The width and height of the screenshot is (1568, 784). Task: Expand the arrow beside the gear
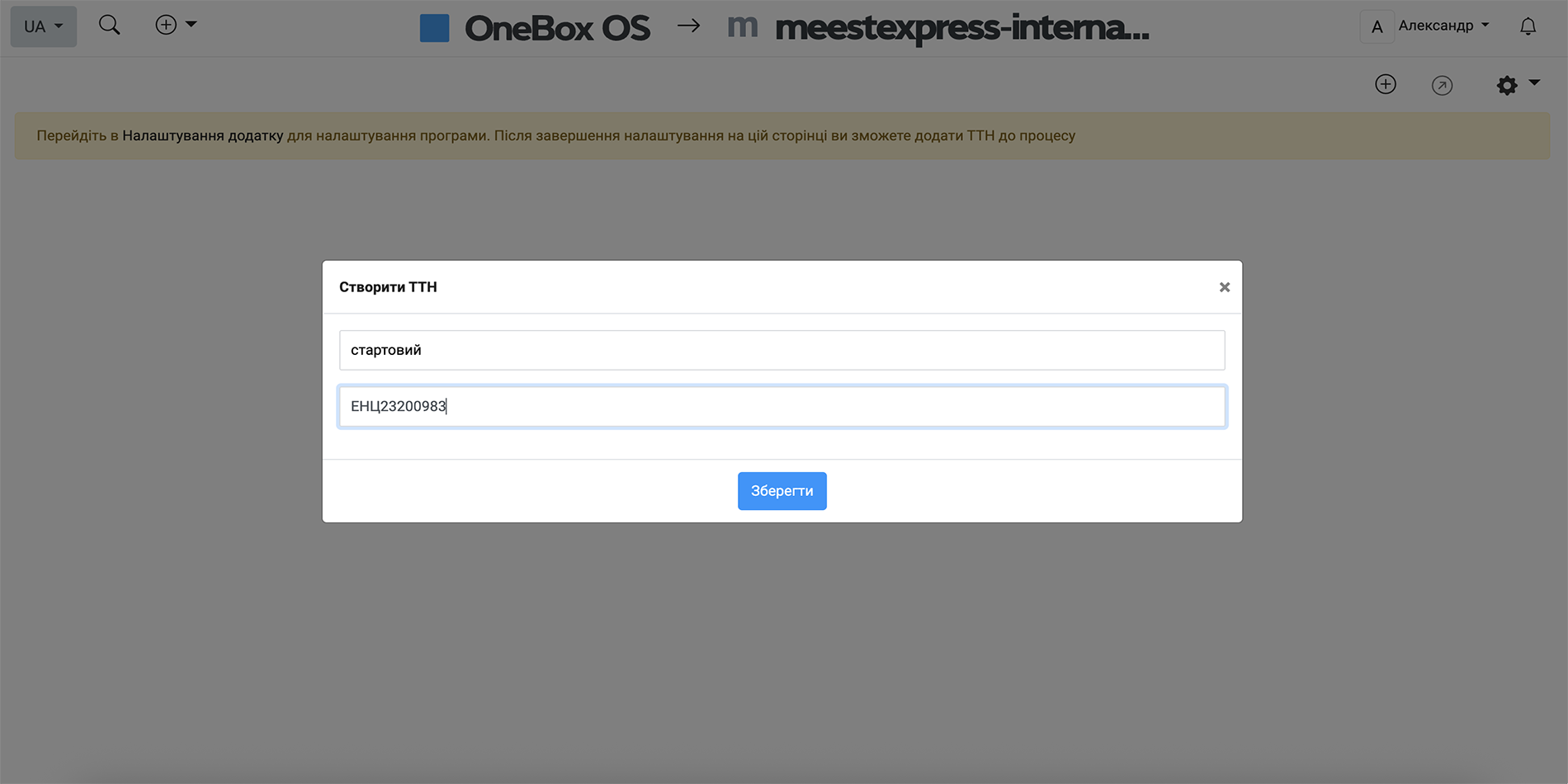click(1534, 83)
